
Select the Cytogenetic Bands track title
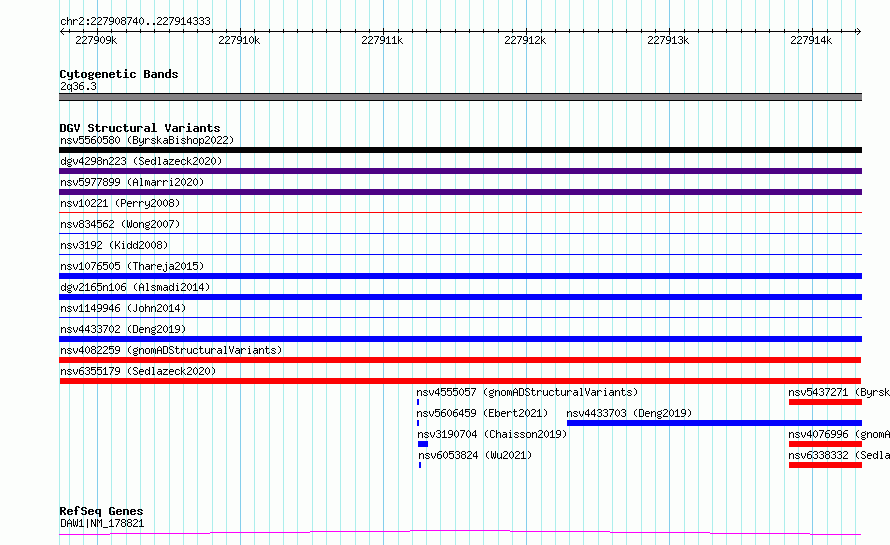click(x=119, y=74)
